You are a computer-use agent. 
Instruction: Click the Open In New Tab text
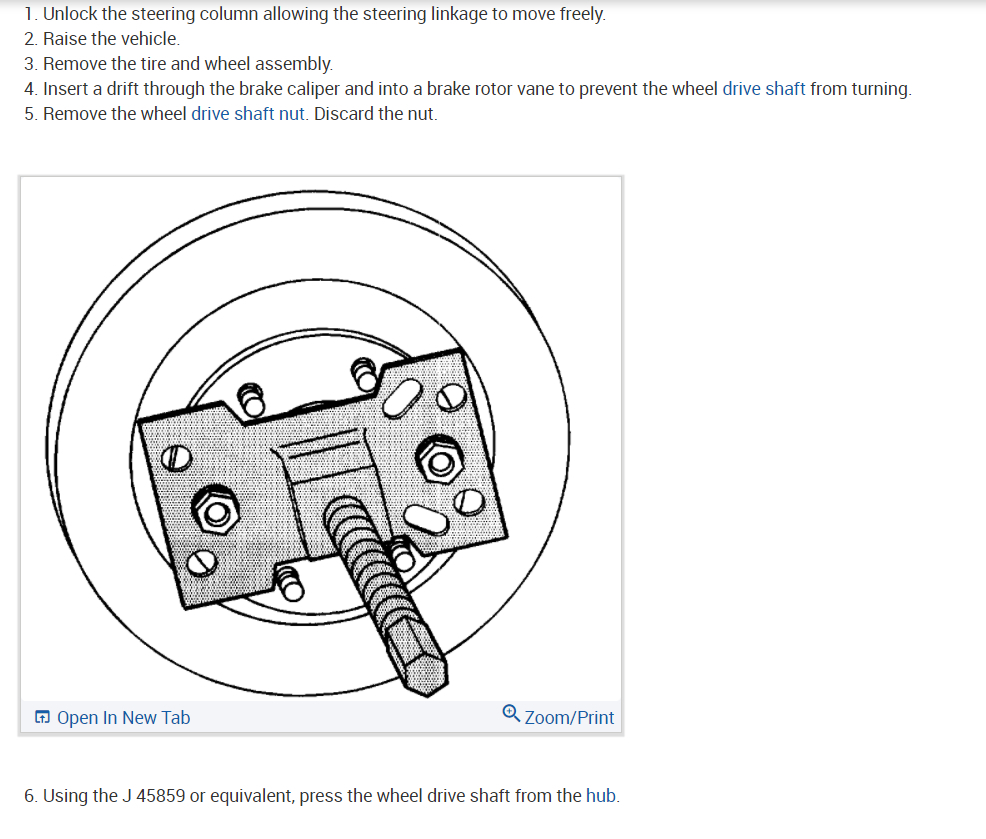123,718
